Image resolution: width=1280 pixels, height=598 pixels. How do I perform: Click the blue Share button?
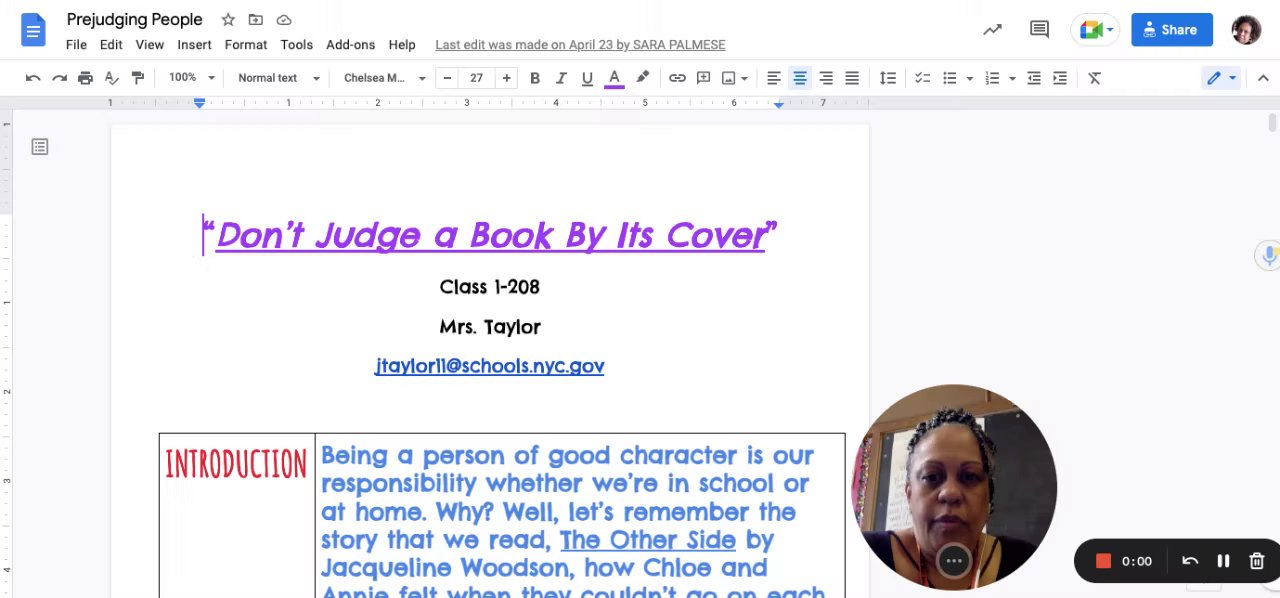1172,30
